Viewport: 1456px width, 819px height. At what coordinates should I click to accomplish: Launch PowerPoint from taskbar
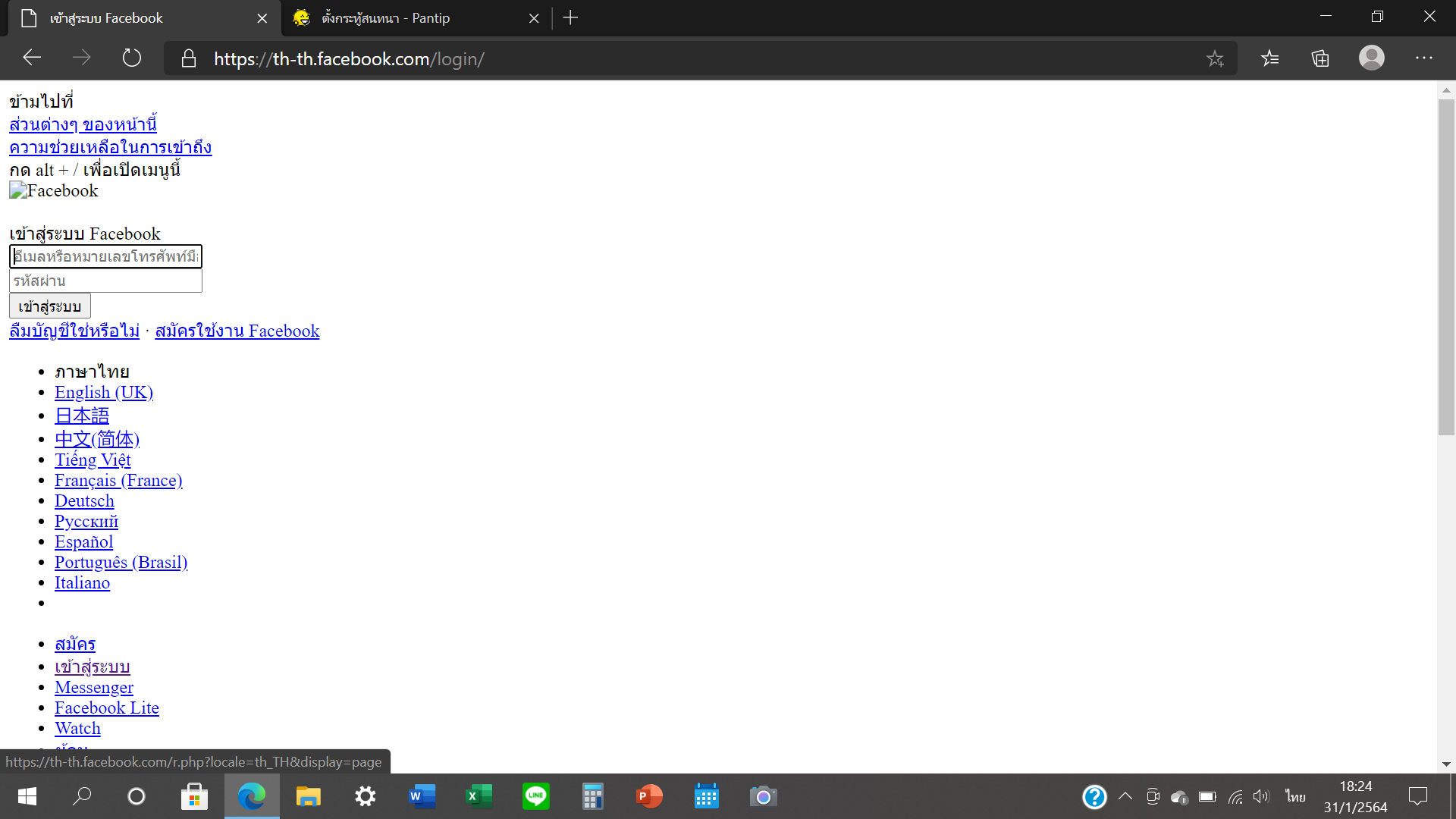[x=650, y=796]
